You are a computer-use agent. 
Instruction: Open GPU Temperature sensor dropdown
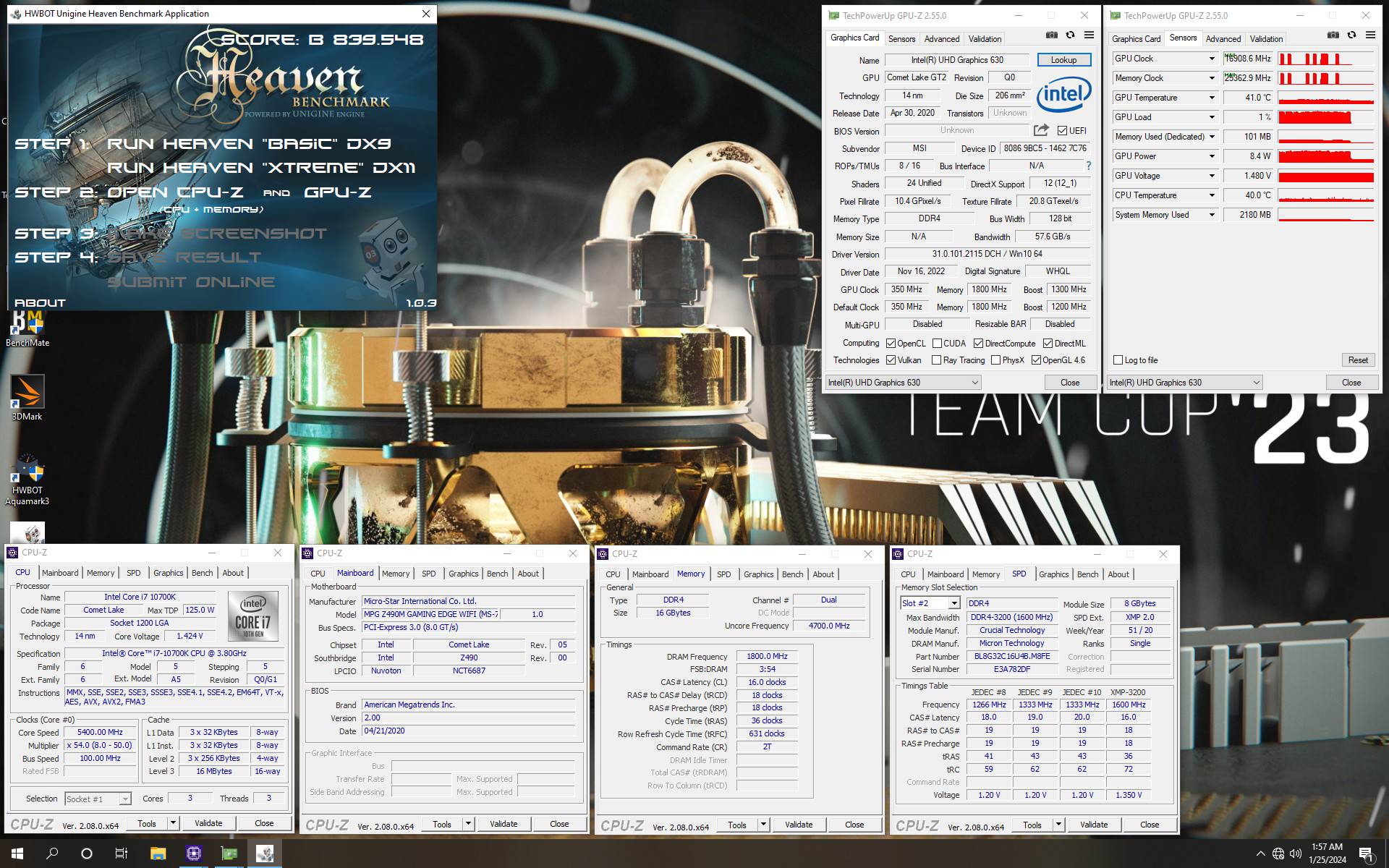1212,98
